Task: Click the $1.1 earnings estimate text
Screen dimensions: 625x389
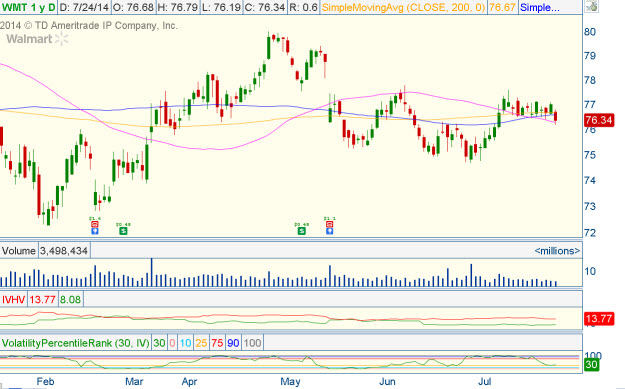Action: click(329, 218)
